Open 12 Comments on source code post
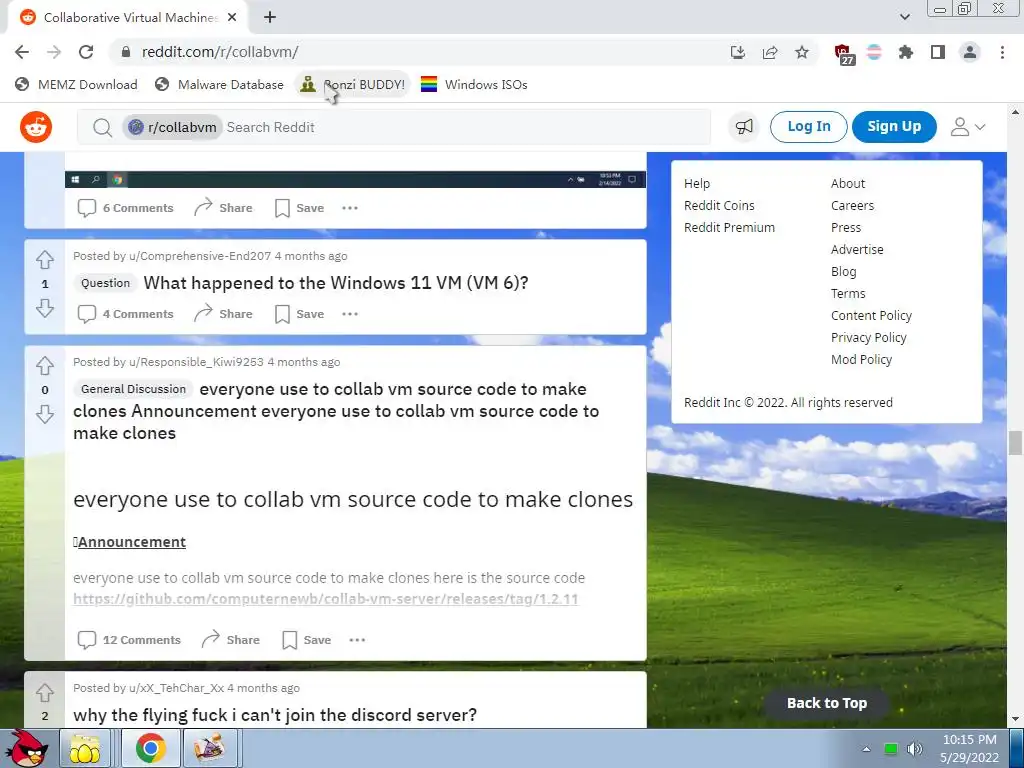1024x768 pixels. (129, 640)
